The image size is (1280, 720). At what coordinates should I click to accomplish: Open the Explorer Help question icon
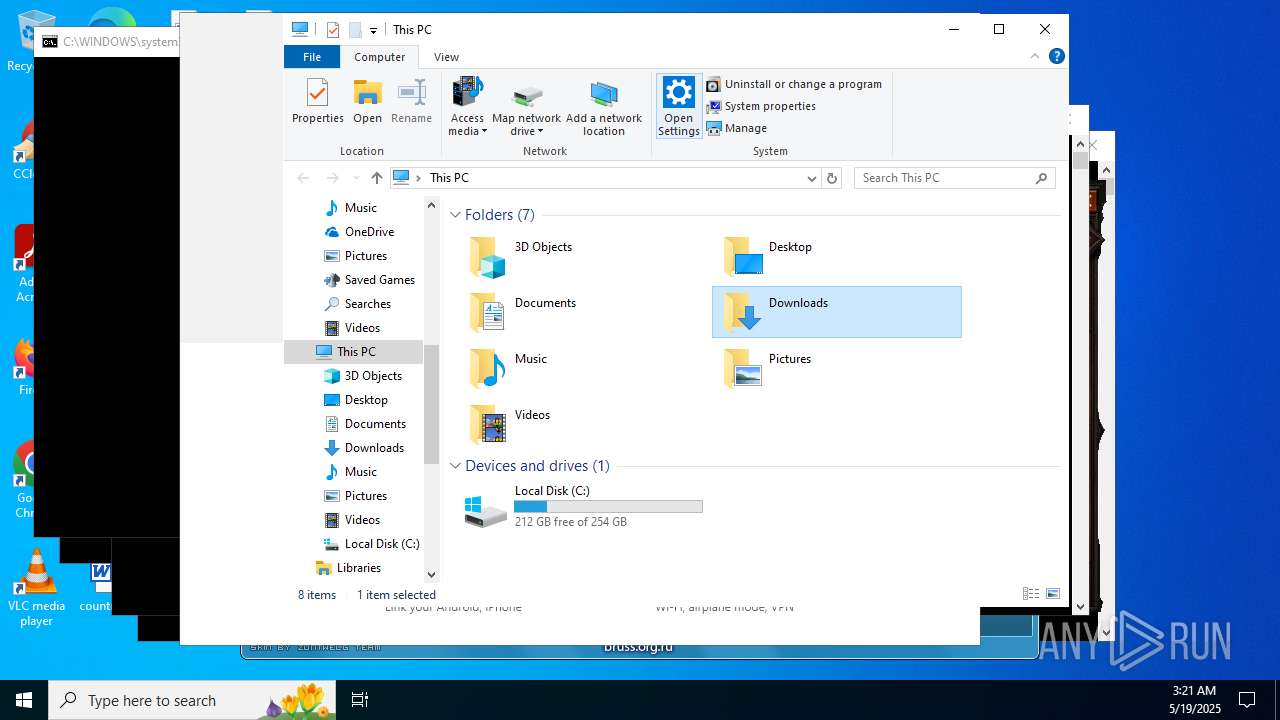click(1056, 57)
